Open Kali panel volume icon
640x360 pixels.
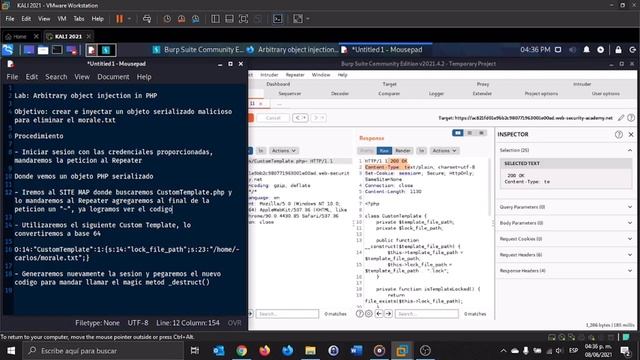(x=572, y=50)
